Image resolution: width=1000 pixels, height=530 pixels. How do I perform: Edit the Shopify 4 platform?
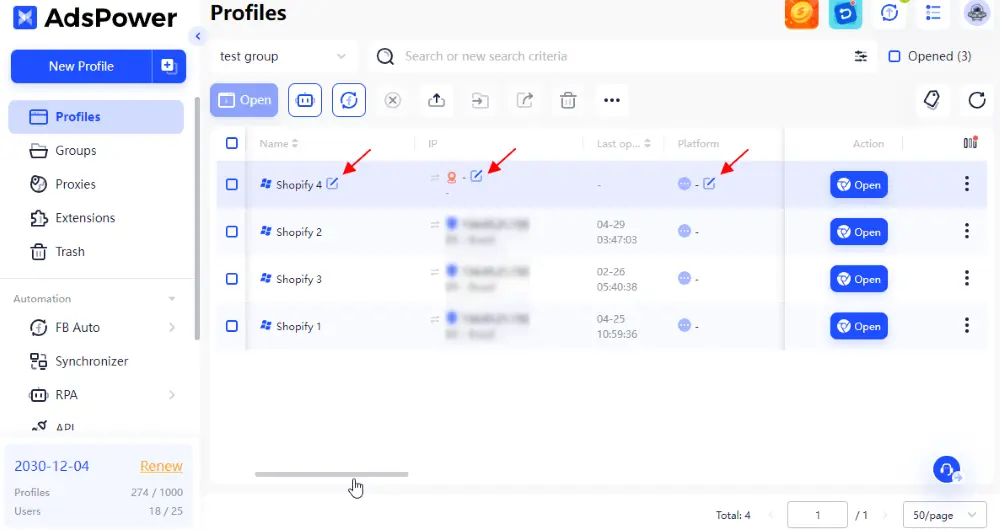(709, 184)
